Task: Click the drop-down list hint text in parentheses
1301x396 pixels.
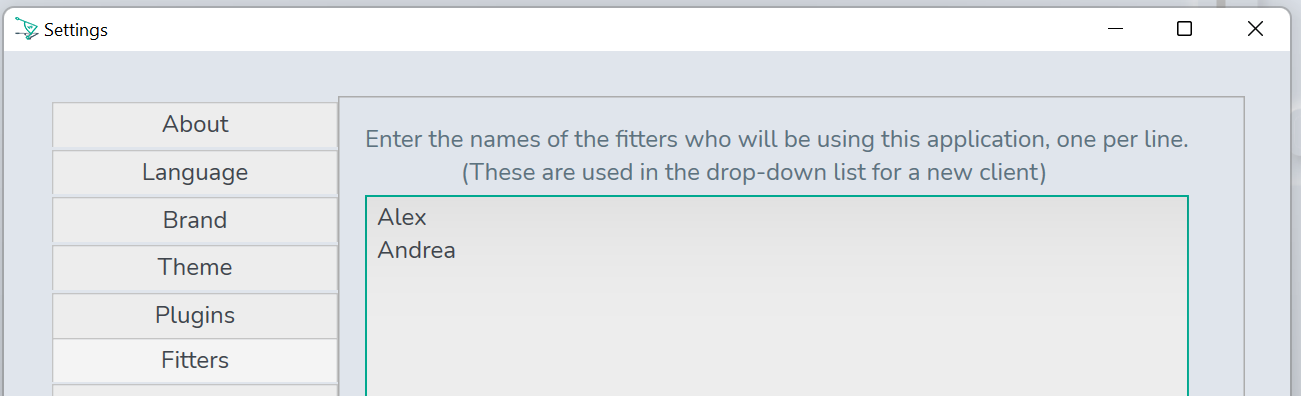Action: click(x=754, y=172)
